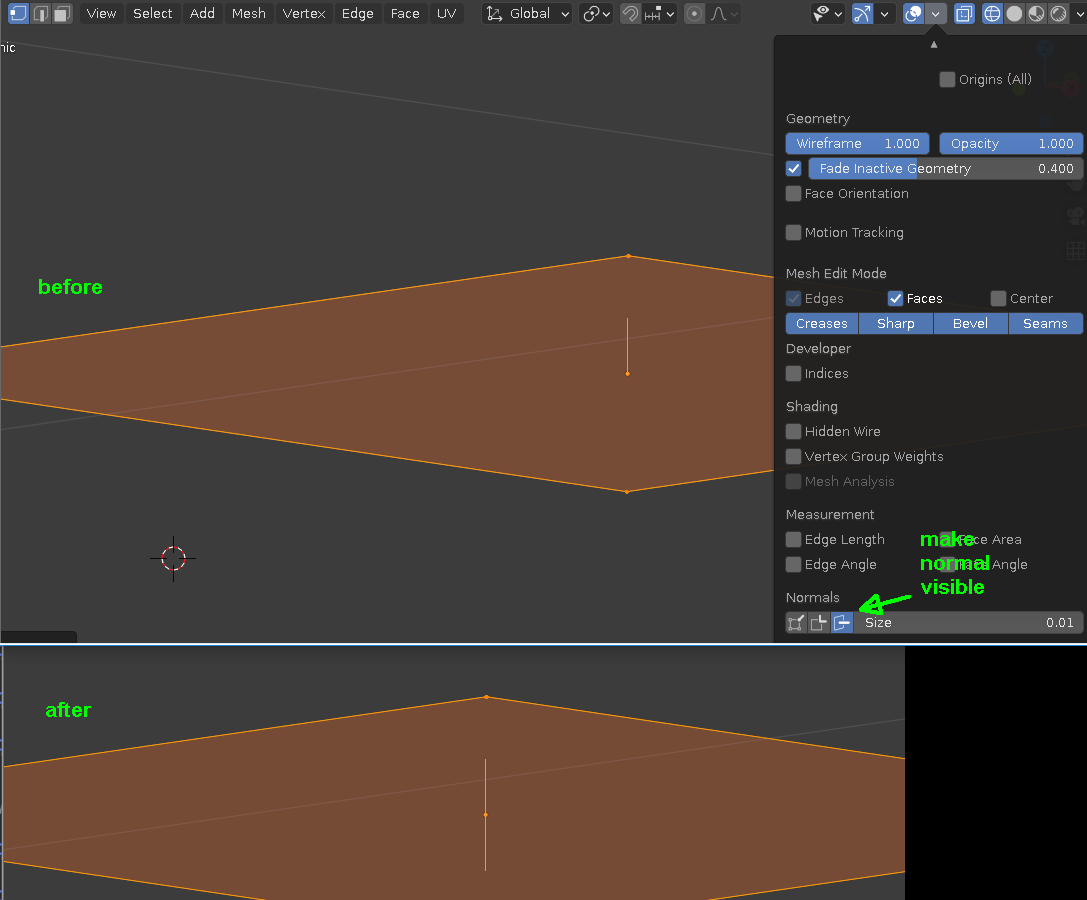Adjust Fade Inactive Geometry 0.400 slider
Screen dimensions: 1087x900
(x=946, y=168)
